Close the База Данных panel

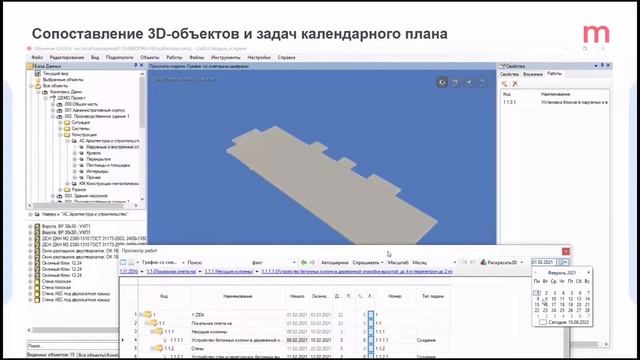(x=142, y=65)
